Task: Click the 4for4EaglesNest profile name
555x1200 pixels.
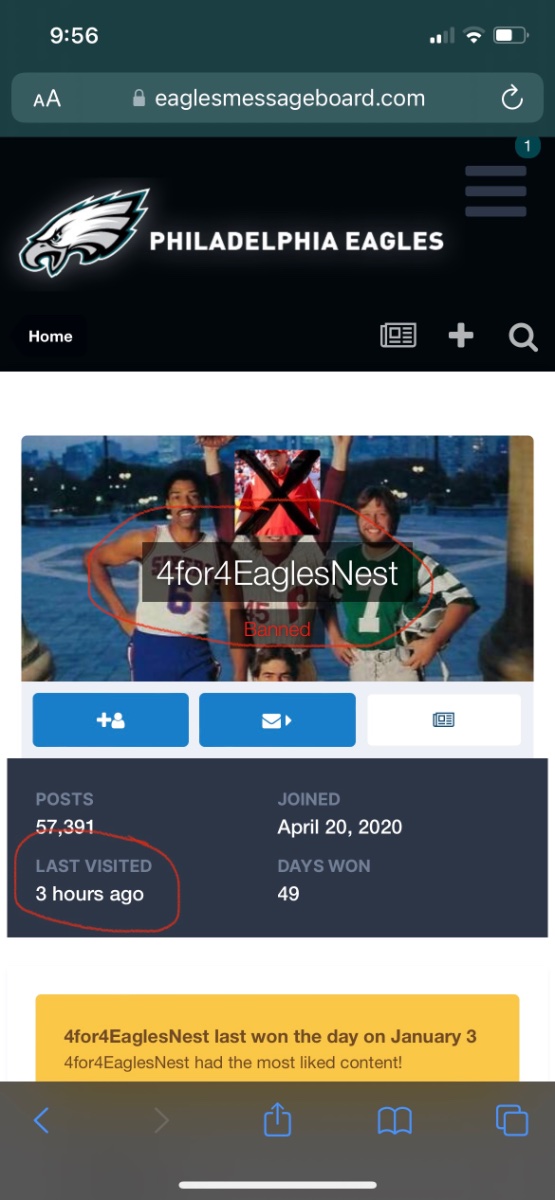Action: tap(277, 573)
